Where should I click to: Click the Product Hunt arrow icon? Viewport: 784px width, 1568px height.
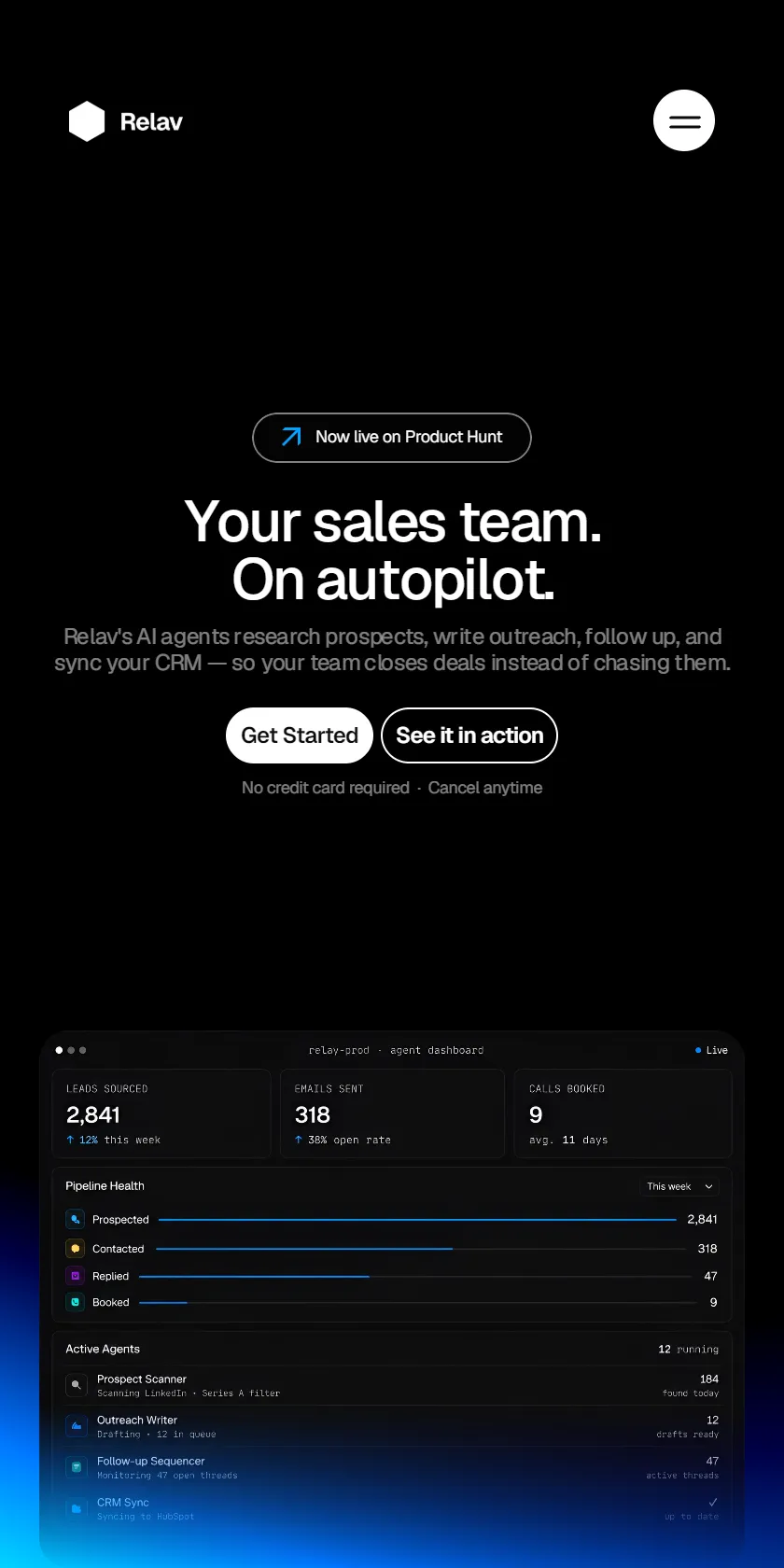291,437
